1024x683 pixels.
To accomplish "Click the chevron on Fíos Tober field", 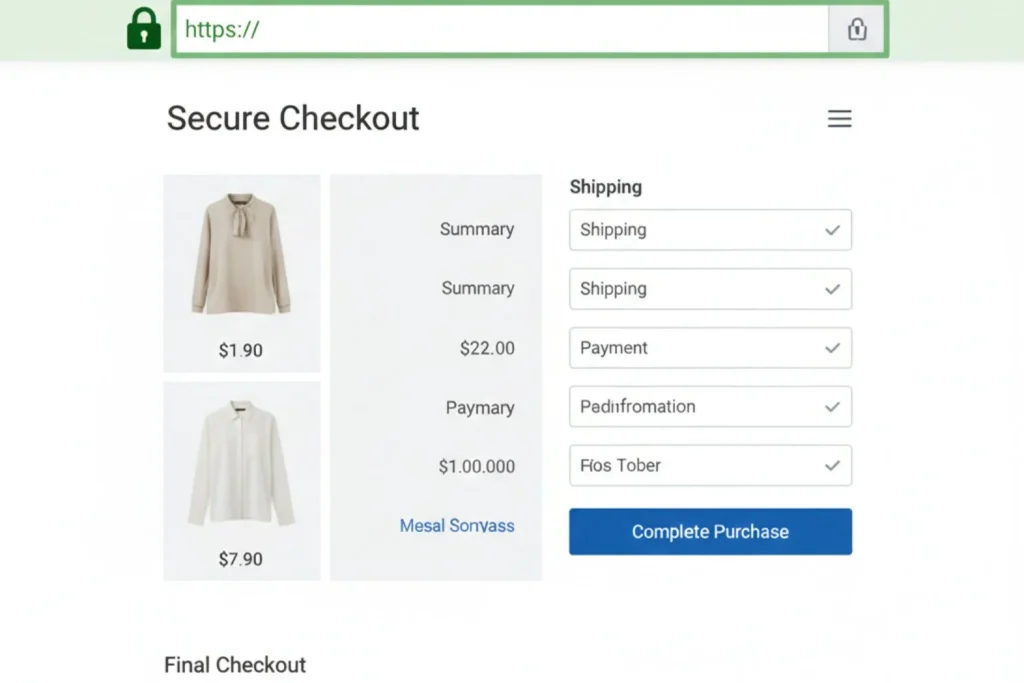I will tap(832, 466).
